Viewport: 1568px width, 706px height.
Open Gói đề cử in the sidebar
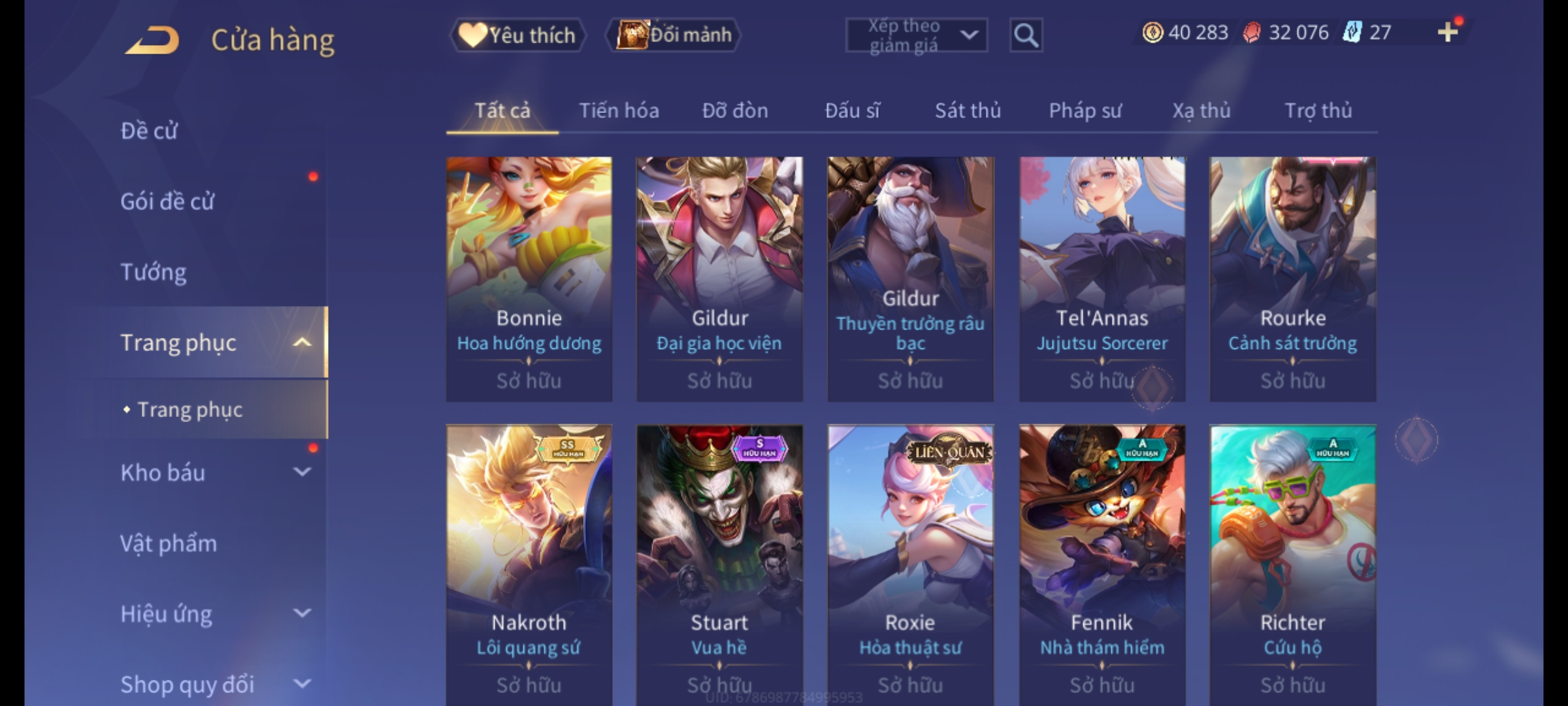pos(167,201)
